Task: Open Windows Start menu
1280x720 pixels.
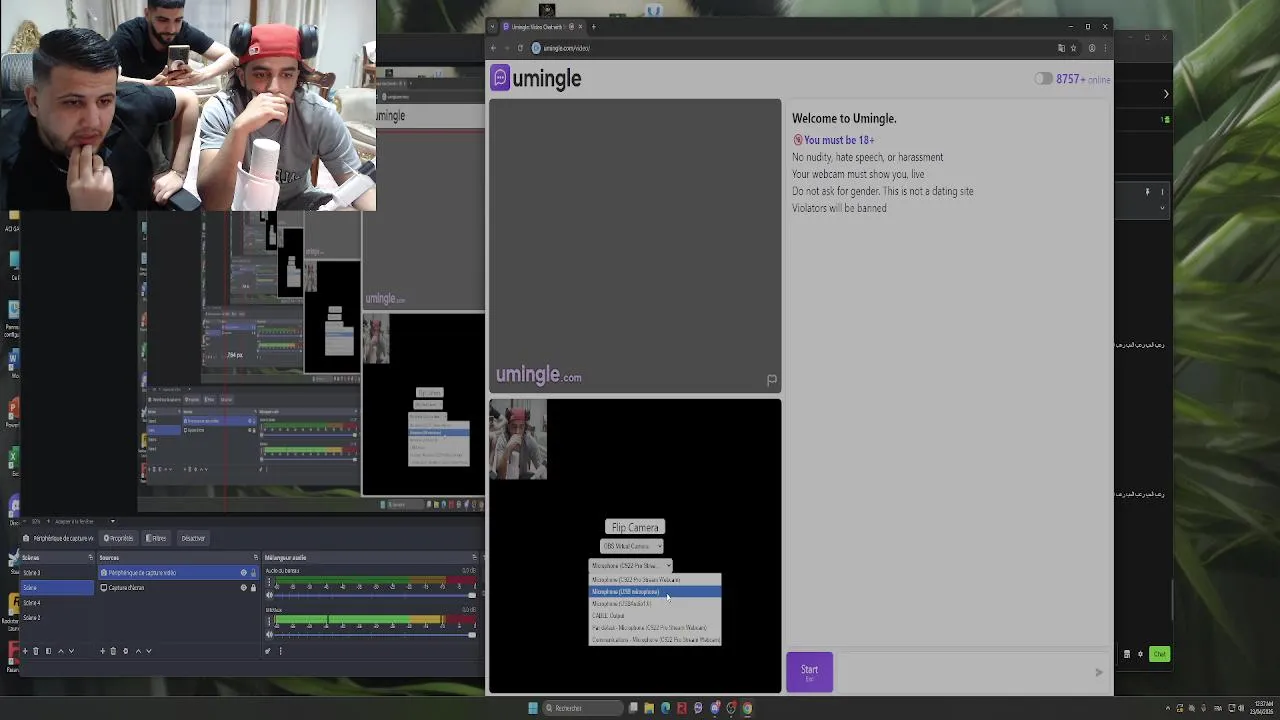Action: (533, 708)
